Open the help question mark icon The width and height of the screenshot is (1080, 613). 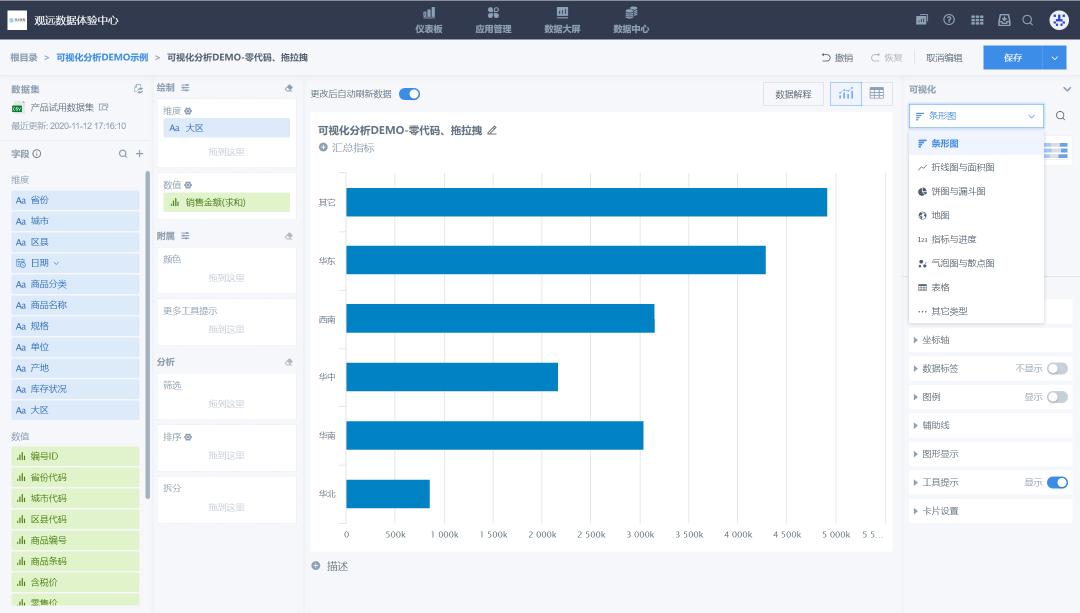coord(949,20)
